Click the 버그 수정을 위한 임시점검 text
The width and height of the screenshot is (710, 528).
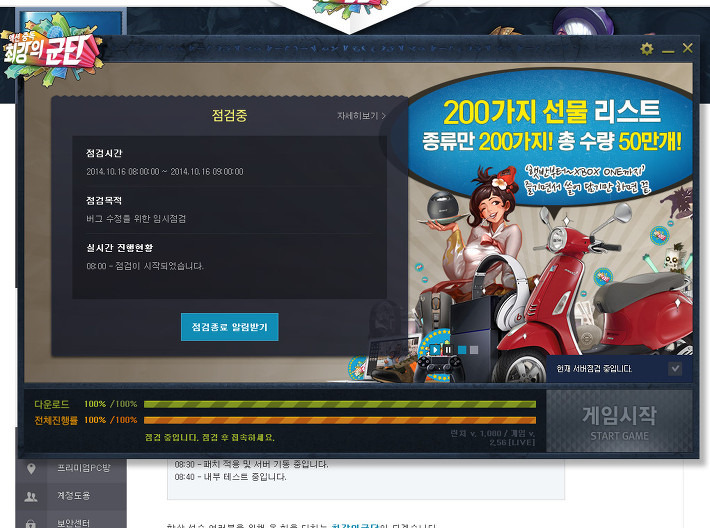(x=136, y=219)
